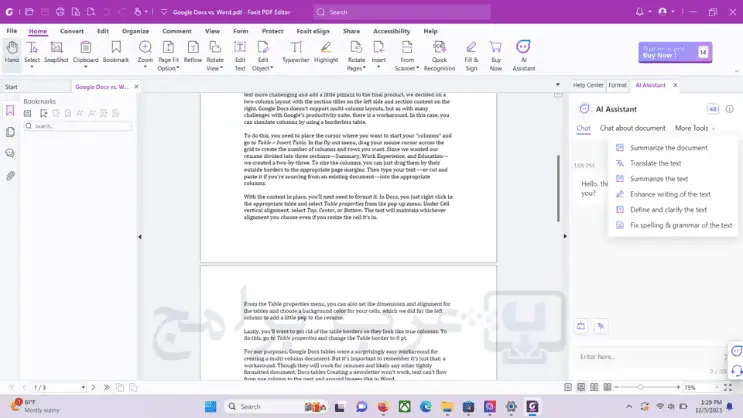
Task: Click From Scanner tool
Action: pos(407,55)
